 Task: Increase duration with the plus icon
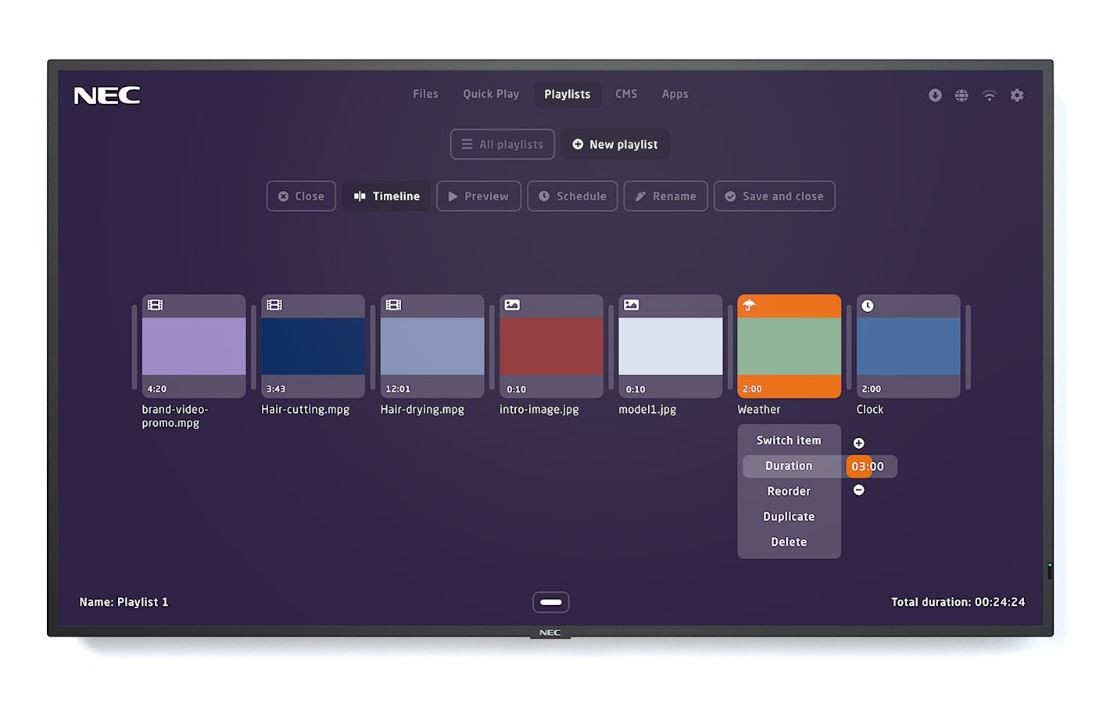point(859,443)
